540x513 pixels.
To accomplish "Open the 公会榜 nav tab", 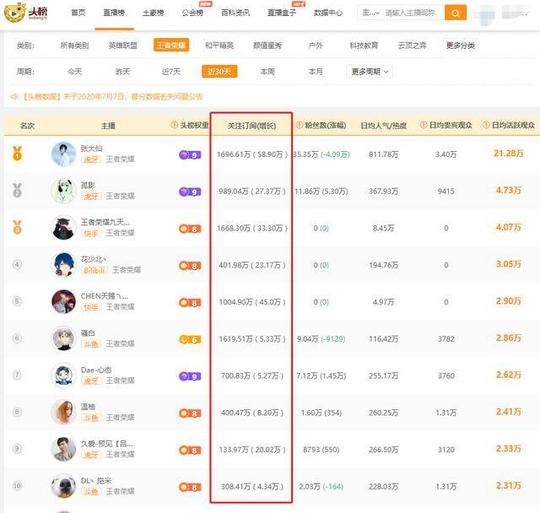I will click(193, 13).
